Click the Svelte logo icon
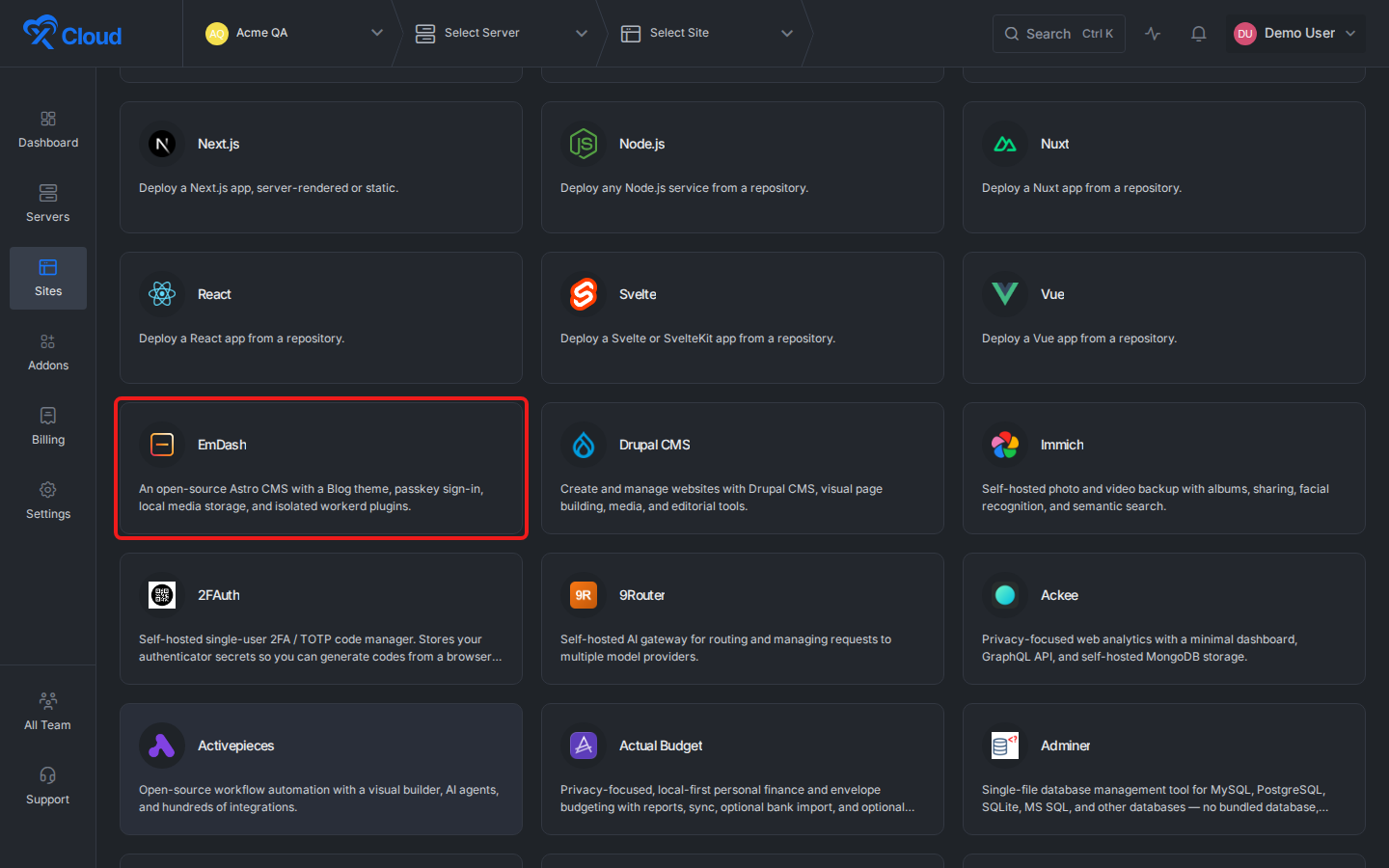The width and height of the screenshot is (1389, 868). click(584, 294)
